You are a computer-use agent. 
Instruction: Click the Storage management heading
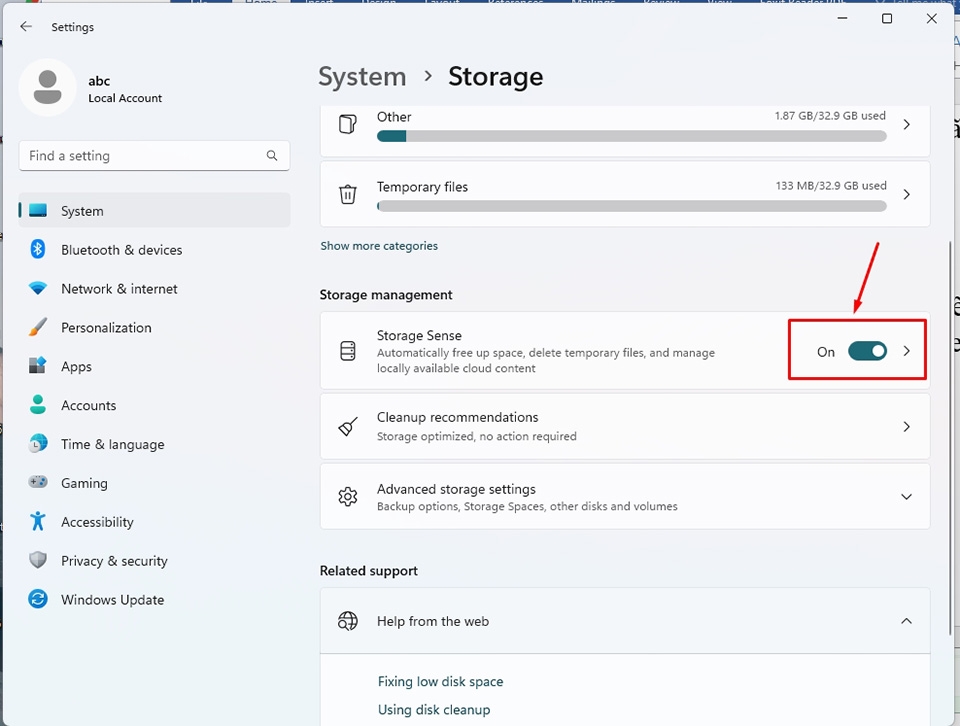(x=386, y=294)
